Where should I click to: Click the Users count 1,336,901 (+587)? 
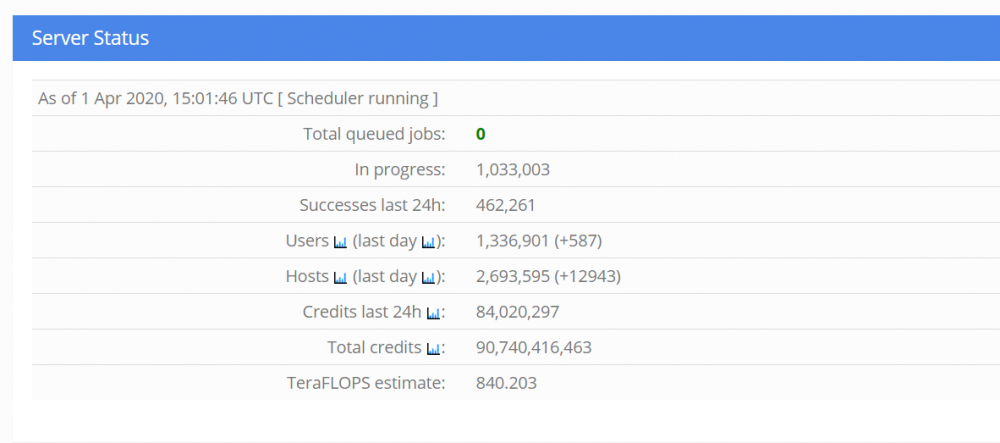coord(539,241)
